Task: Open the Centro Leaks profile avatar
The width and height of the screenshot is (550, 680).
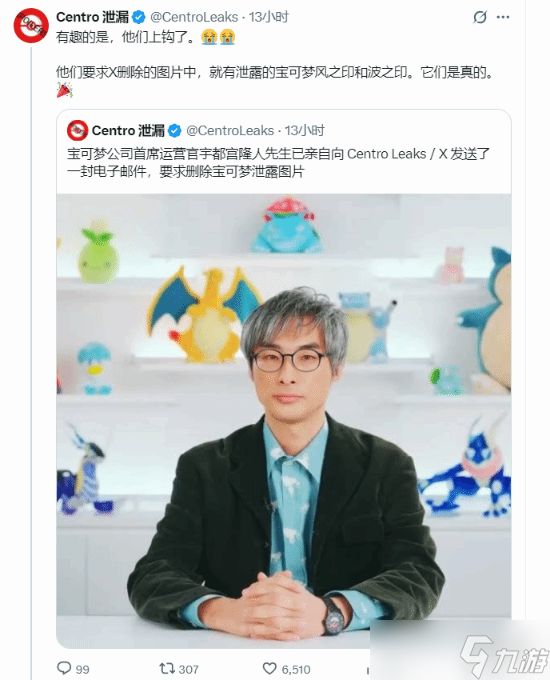Action: click(x=31, y=25)
